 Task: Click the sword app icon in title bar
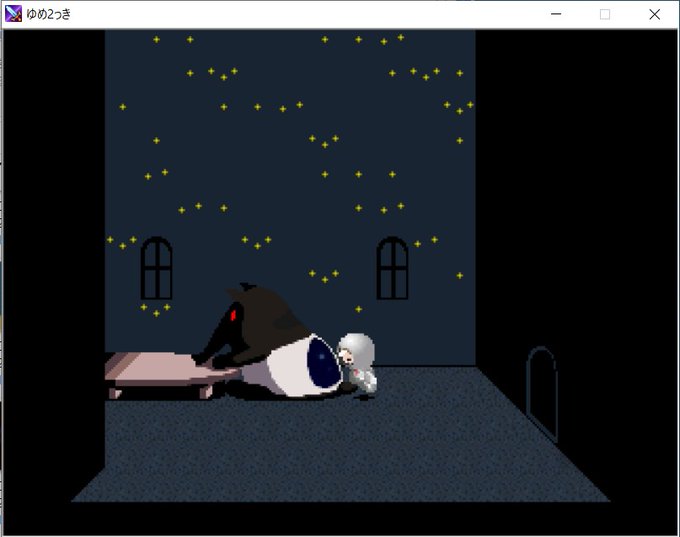13,14
